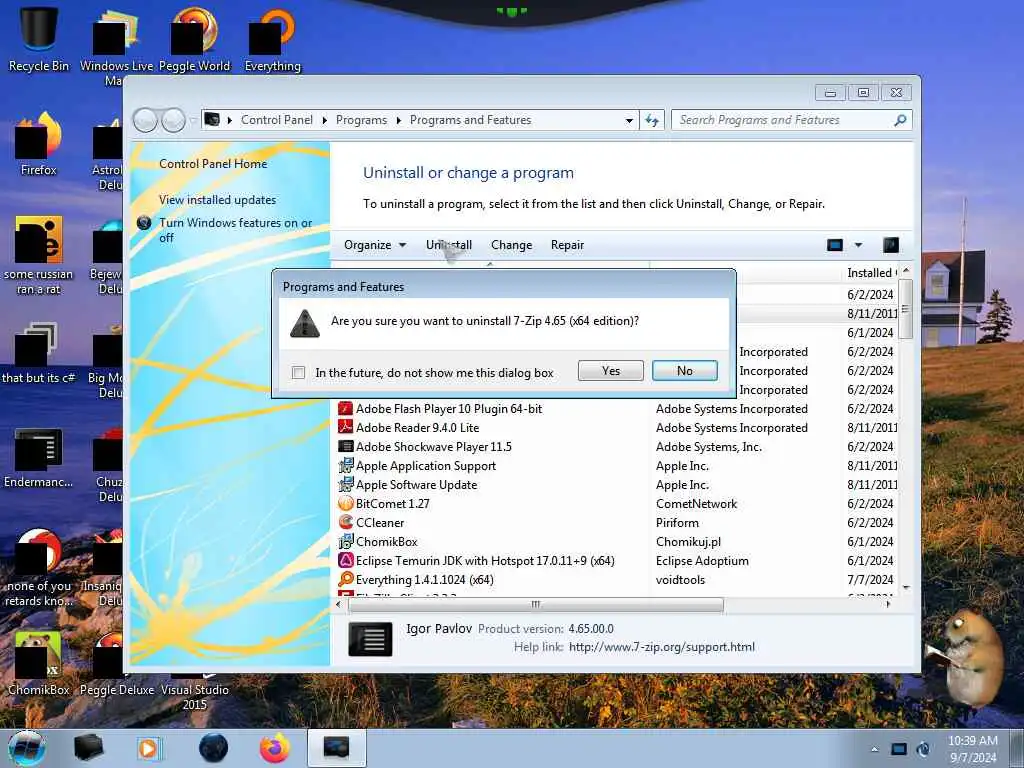
Task: Click the BitComet icon in list
Action: (x=345, y=504)
